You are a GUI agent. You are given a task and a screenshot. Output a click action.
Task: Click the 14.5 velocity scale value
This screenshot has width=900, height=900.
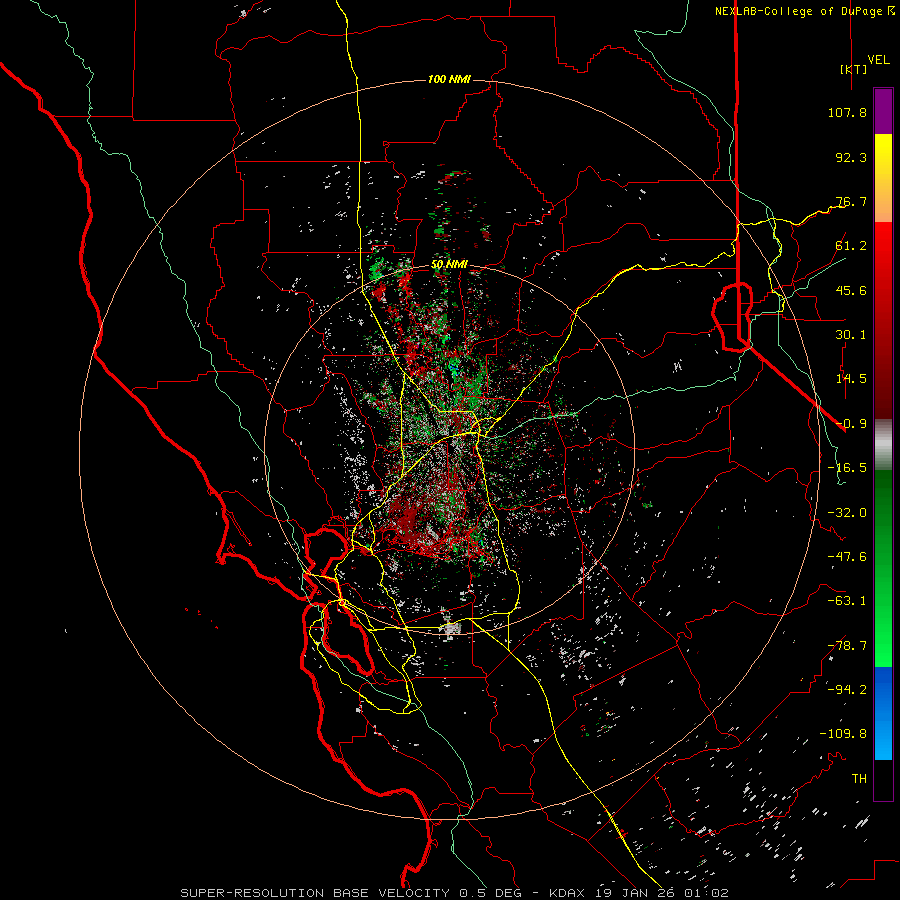pos(851,379)
